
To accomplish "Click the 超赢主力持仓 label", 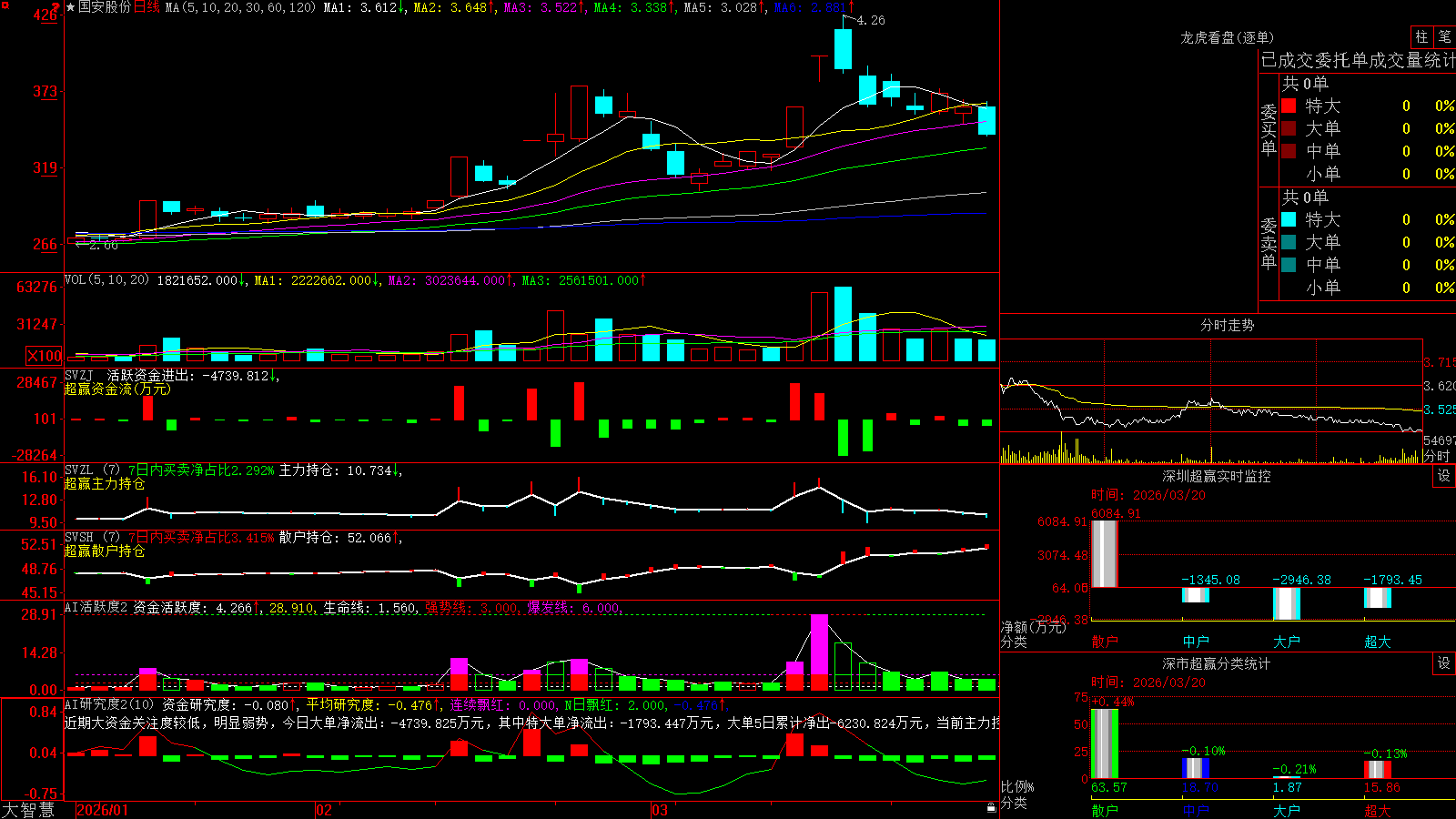I will [105, 483].
